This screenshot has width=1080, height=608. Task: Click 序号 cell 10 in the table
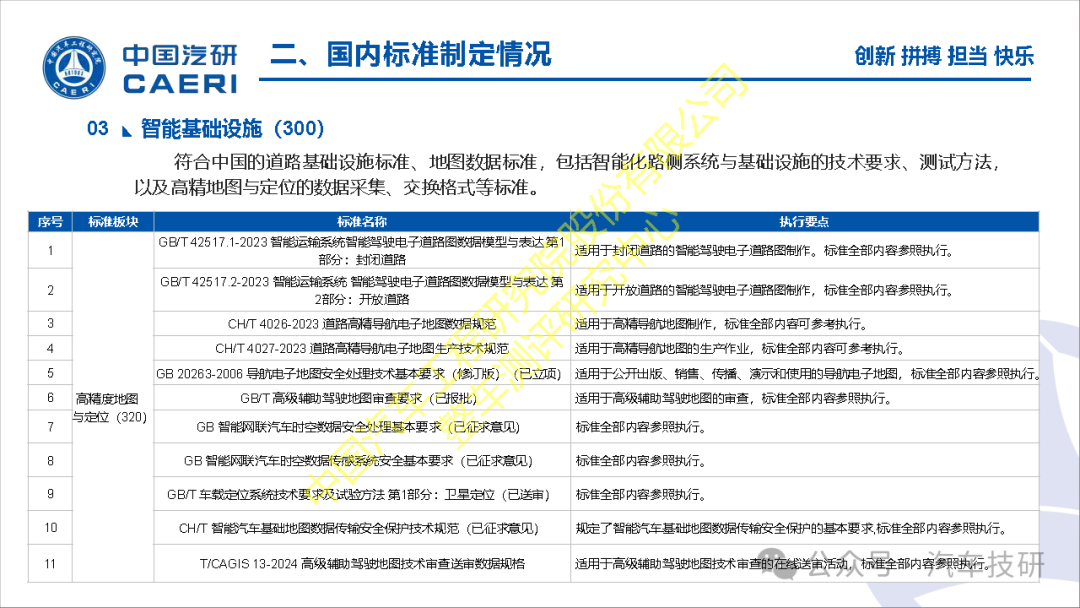50,528
